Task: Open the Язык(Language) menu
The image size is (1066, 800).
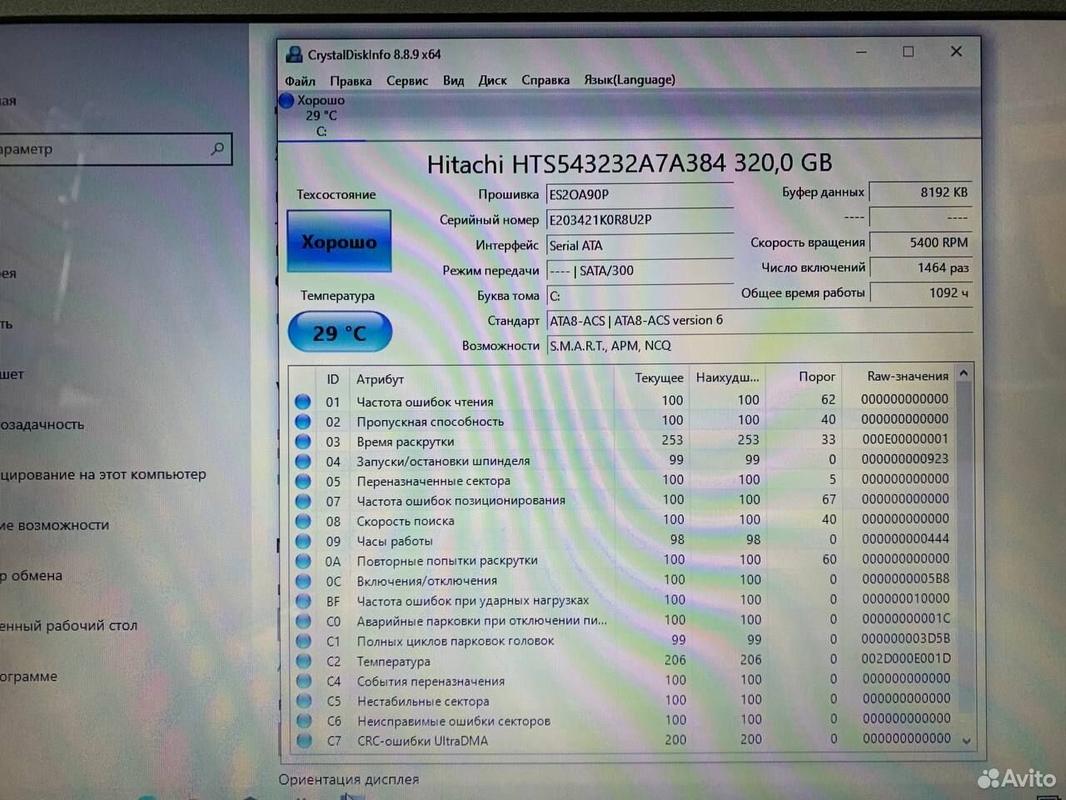Action: click(x=630, y=80)
